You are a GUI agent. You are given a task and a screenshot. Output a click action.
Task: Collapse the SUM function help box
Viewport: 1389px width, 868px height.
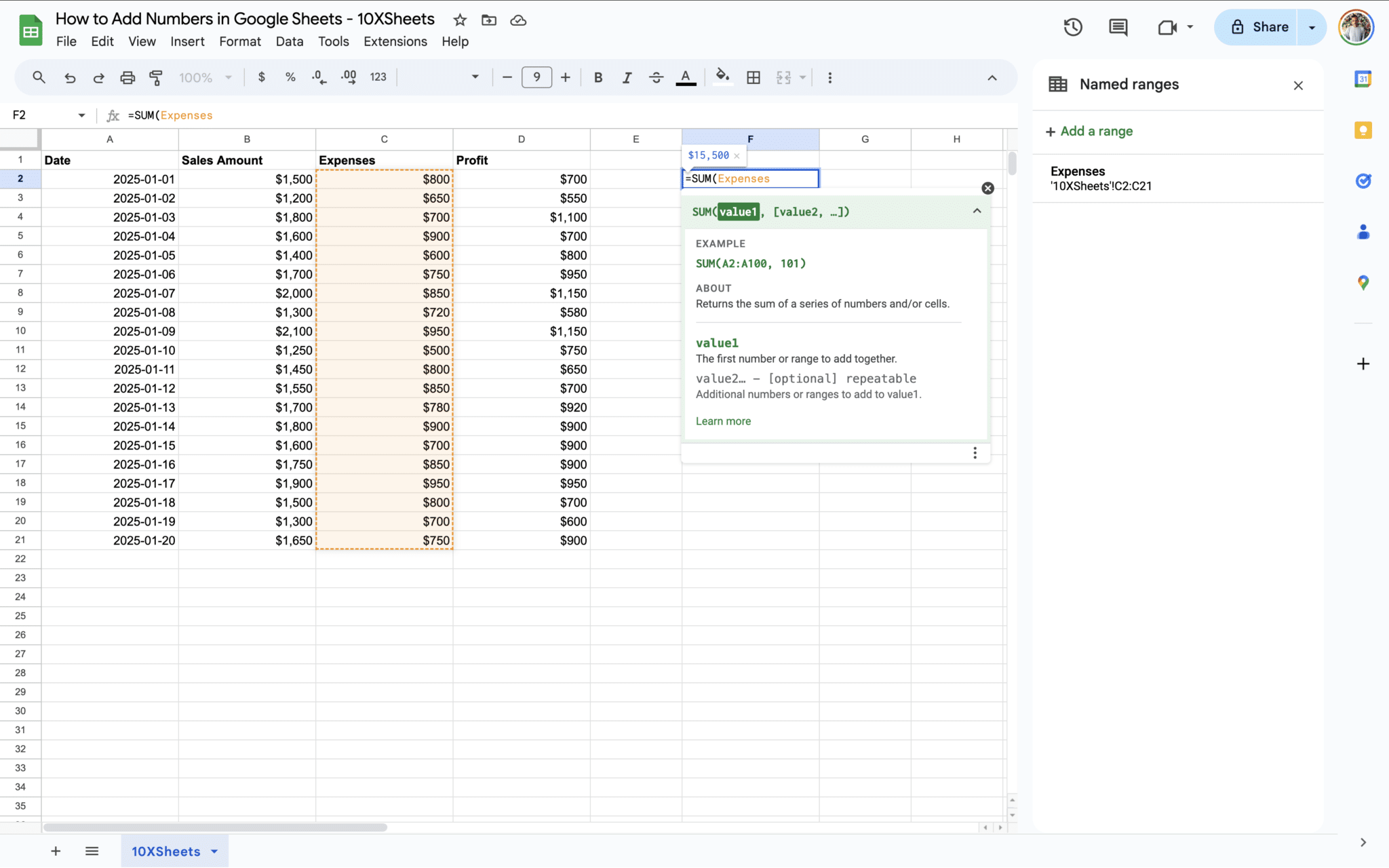coord(977,211)
